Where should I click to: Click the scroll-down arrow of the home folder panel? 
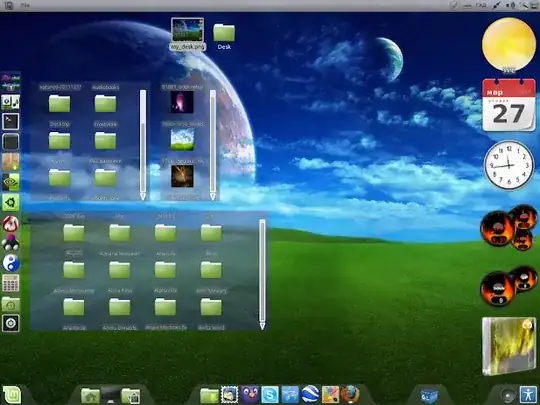pos(143,197)
